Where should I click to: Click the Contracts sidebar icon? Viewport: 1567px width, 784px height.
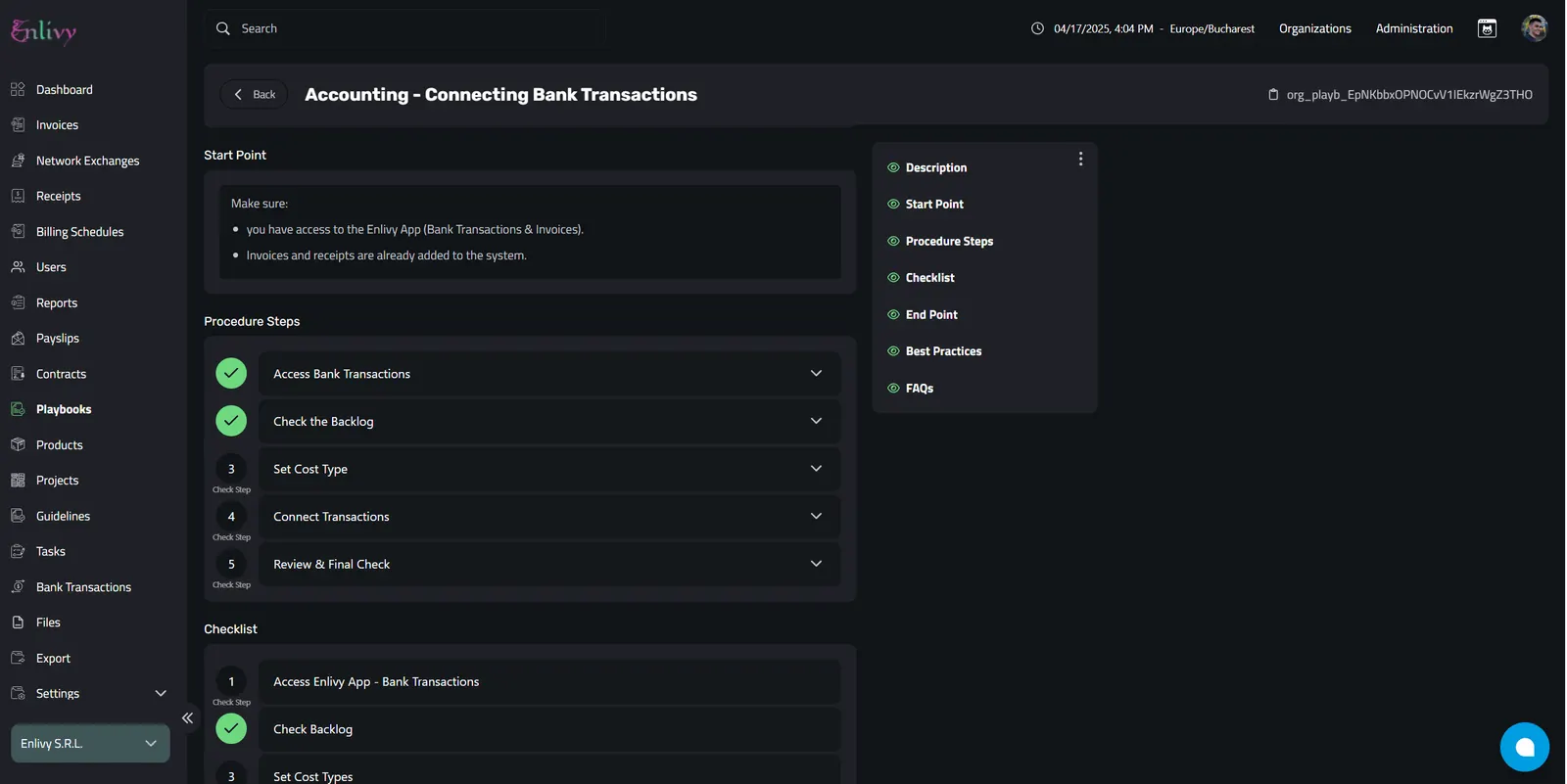pyautogui.click(x=18, y=374)
